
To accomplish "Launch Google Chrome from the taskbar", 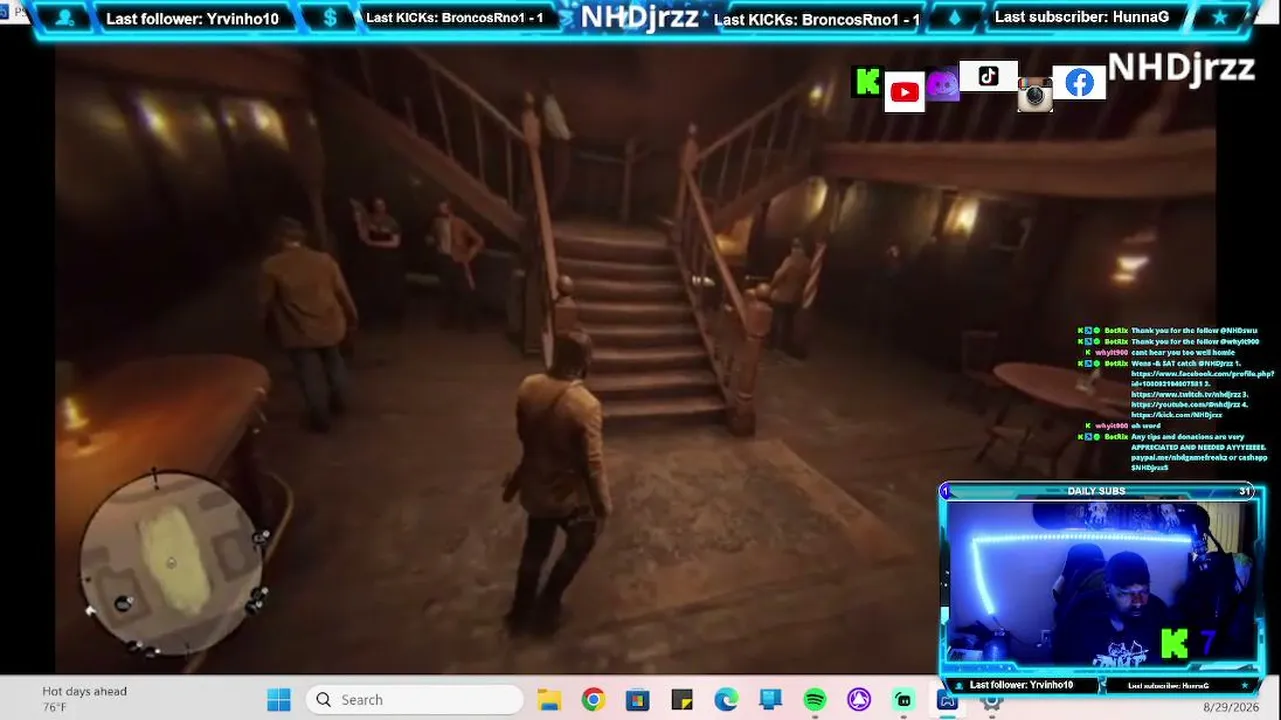I will pos(593,700).
